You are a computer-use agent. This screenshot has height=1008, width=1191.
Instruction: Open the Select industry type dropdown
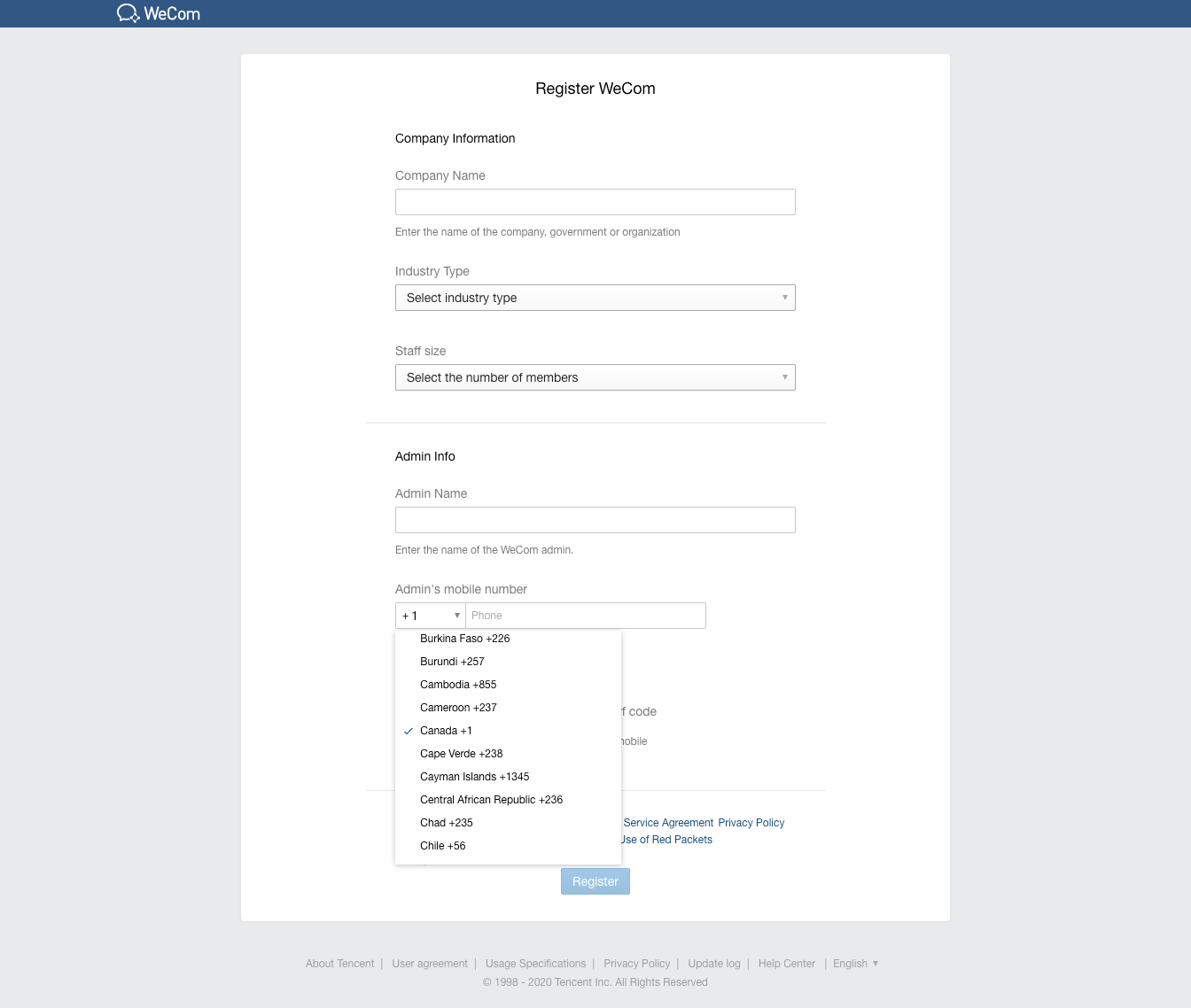point(595,298)
